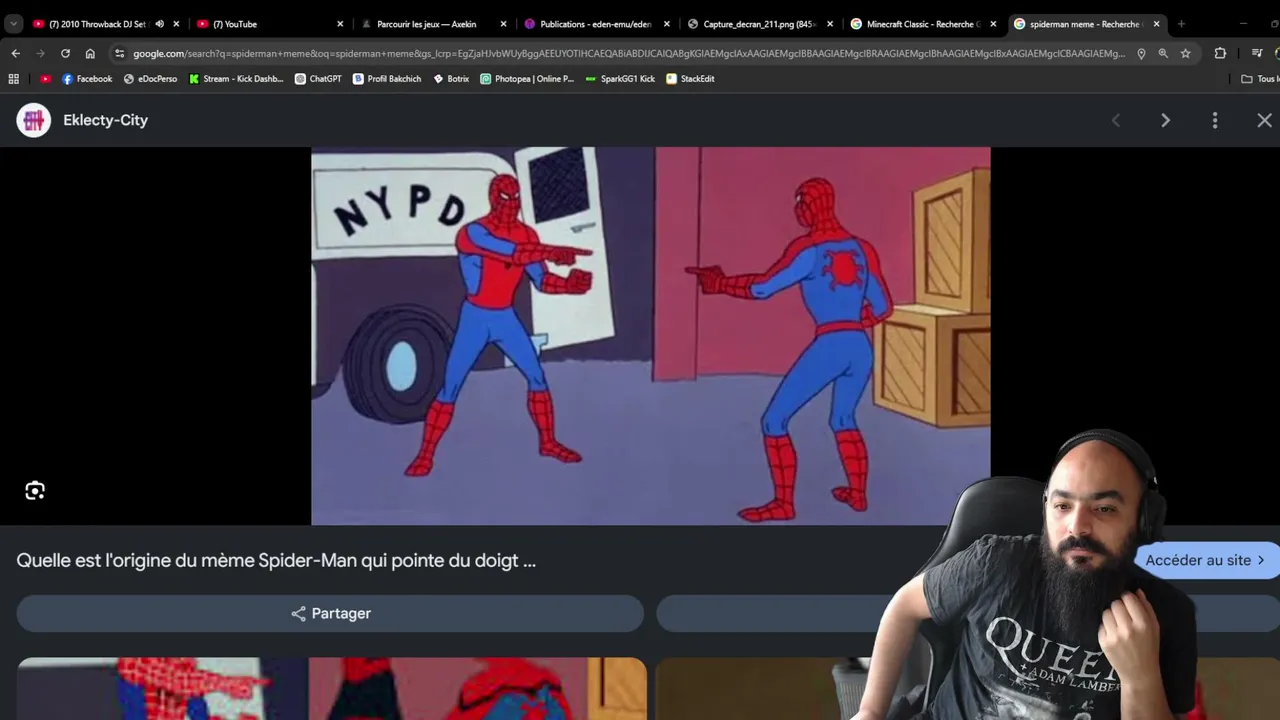1280x720 pixels.
Task: Click the Partager share button
Action: (x=330, y=613)
